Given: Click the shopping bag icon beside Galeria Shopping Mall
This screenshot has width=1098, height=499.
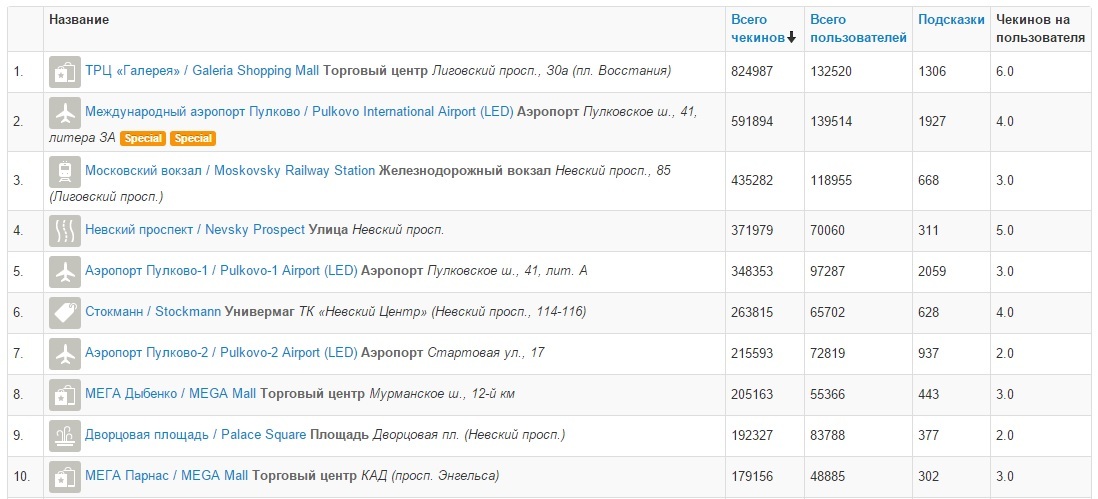Looking at the screenshot, I should (x=65, y=71).
